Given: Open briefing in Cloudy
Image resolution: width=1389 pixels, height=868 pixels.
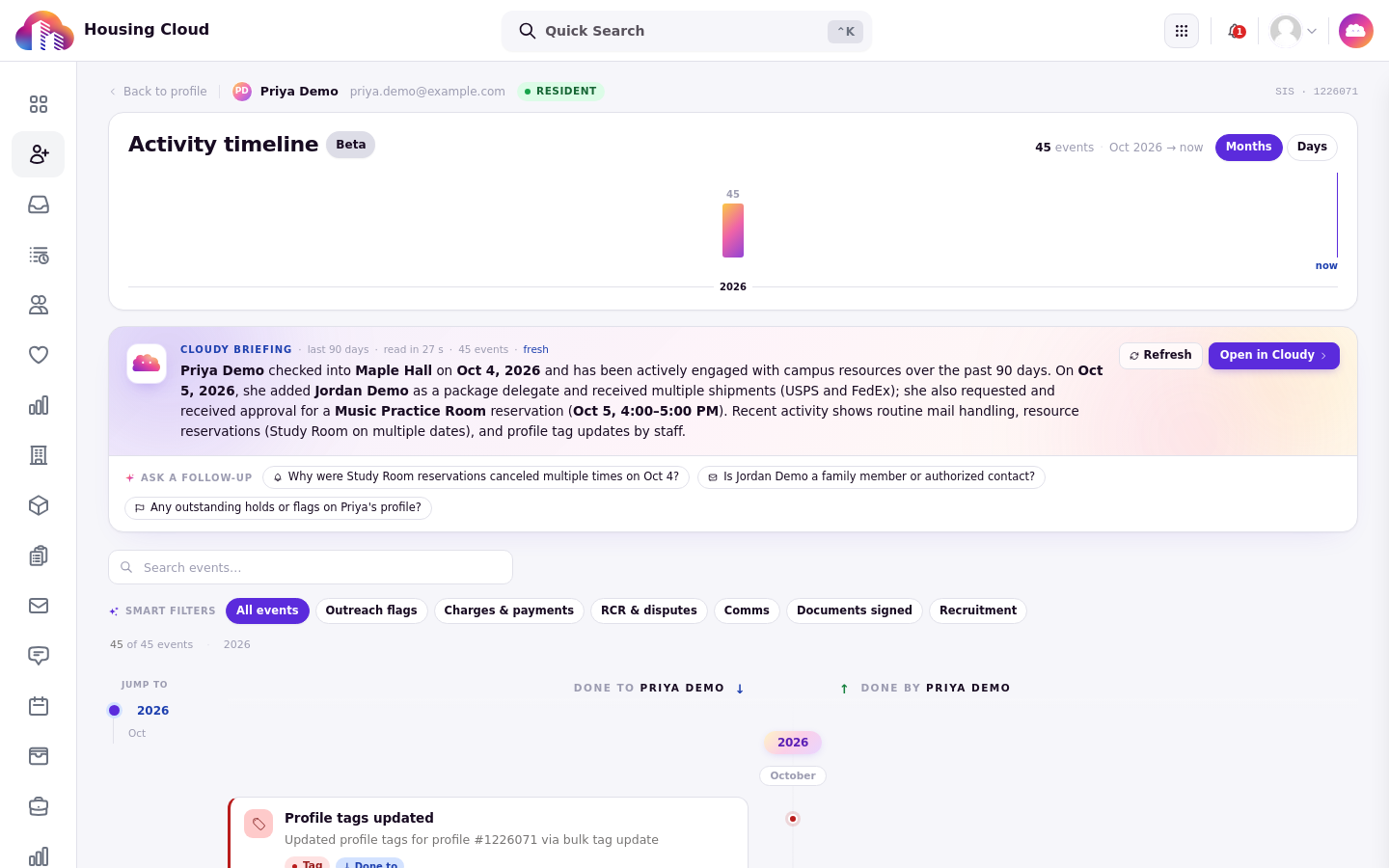Looking at the screenshot, I should 1273,356.
